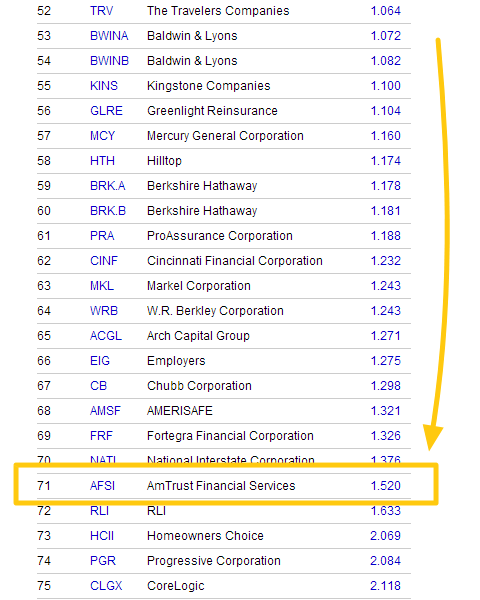Screen dimensions: 480x600
Task: Select the KINS ticker link
Action: 104,86
